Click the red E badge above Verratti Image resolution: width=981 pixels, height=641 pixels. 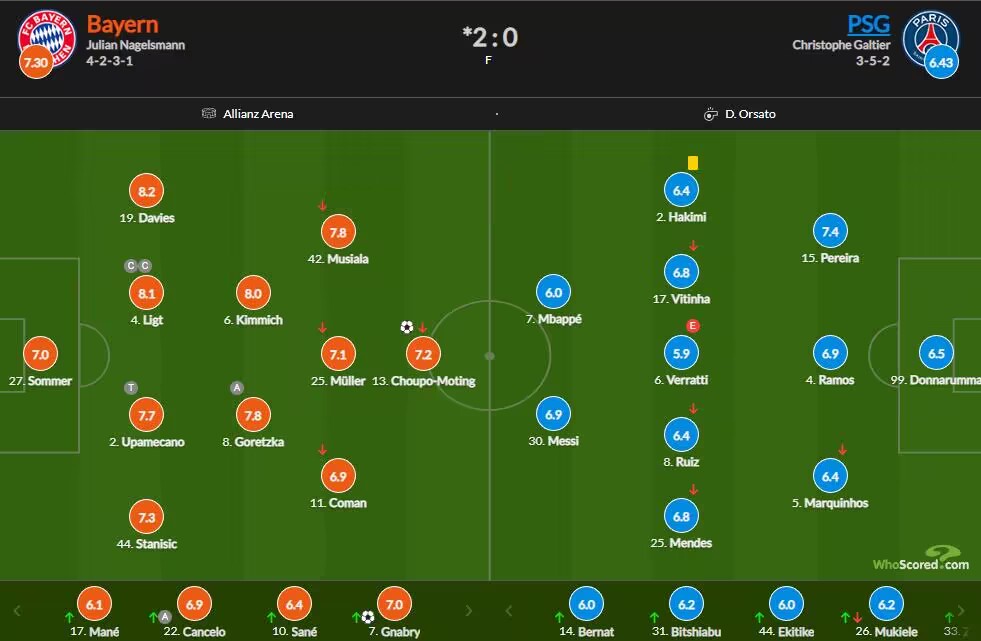point(693,325)
